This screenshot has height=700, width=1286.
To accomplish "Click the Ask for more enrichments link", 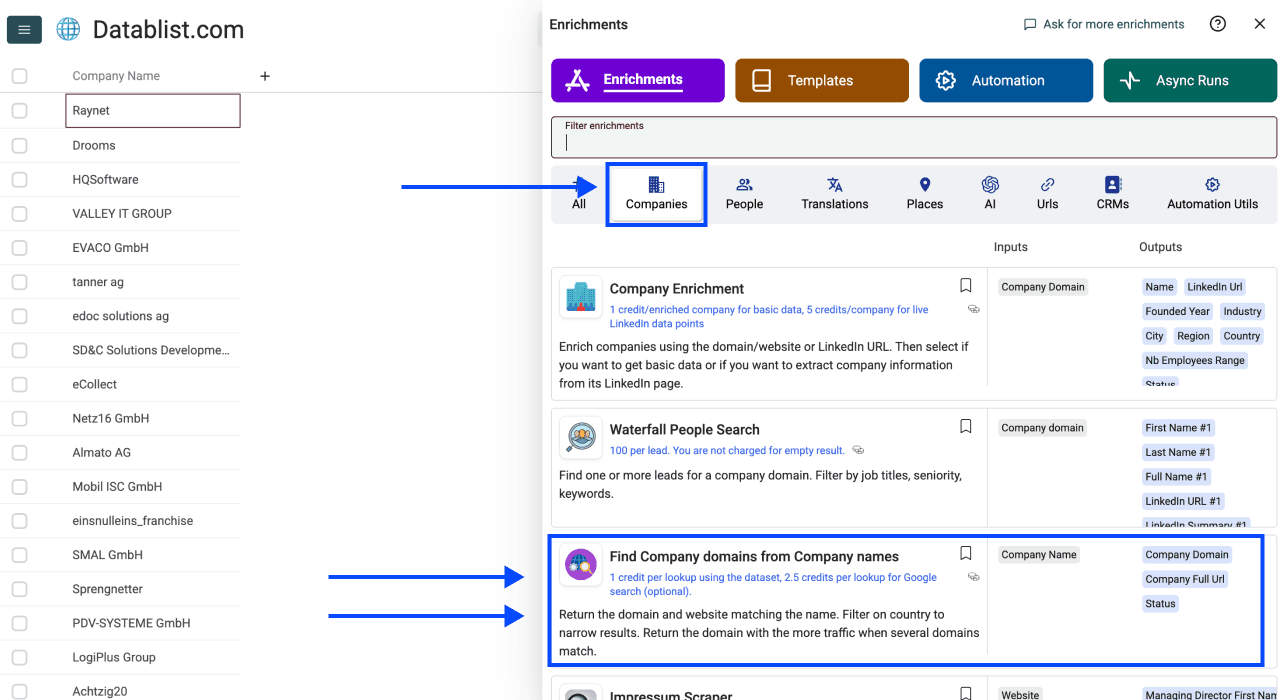I will pyautogui.click(x=1103, y=23).
